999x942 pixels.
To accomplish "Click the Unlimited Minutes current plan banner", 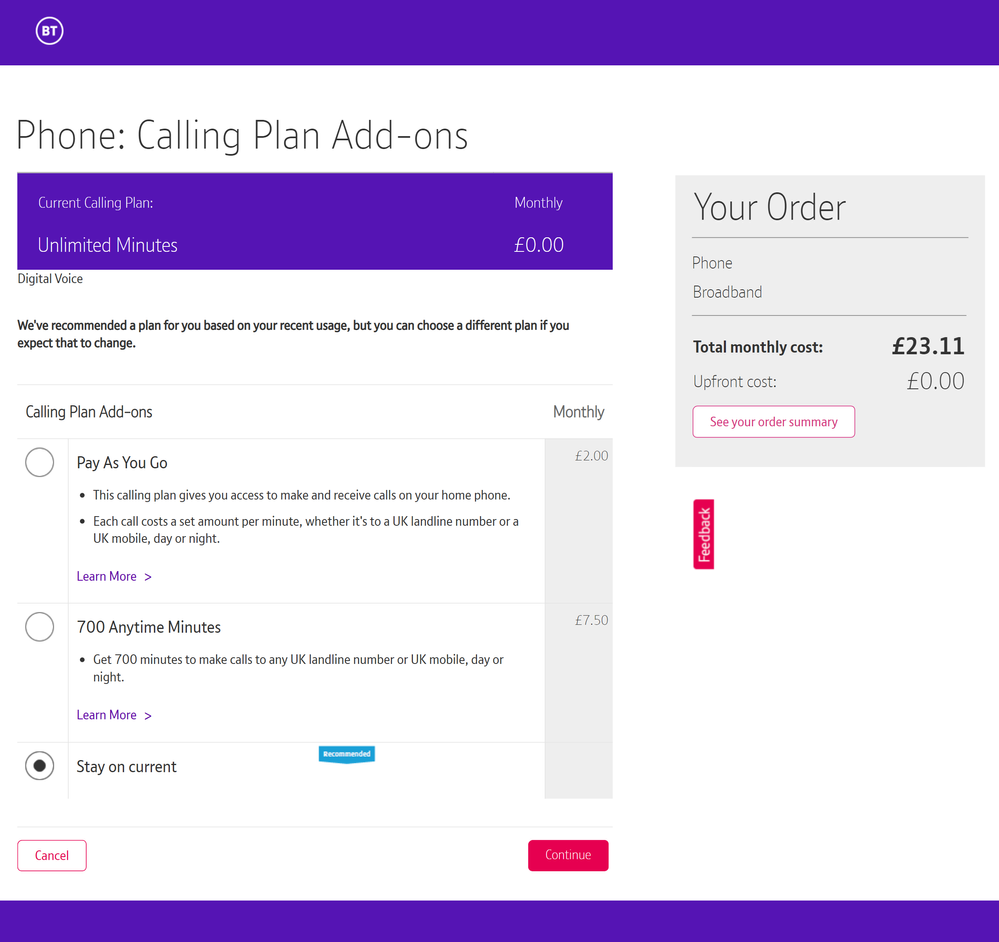I will tap(314, 222).
